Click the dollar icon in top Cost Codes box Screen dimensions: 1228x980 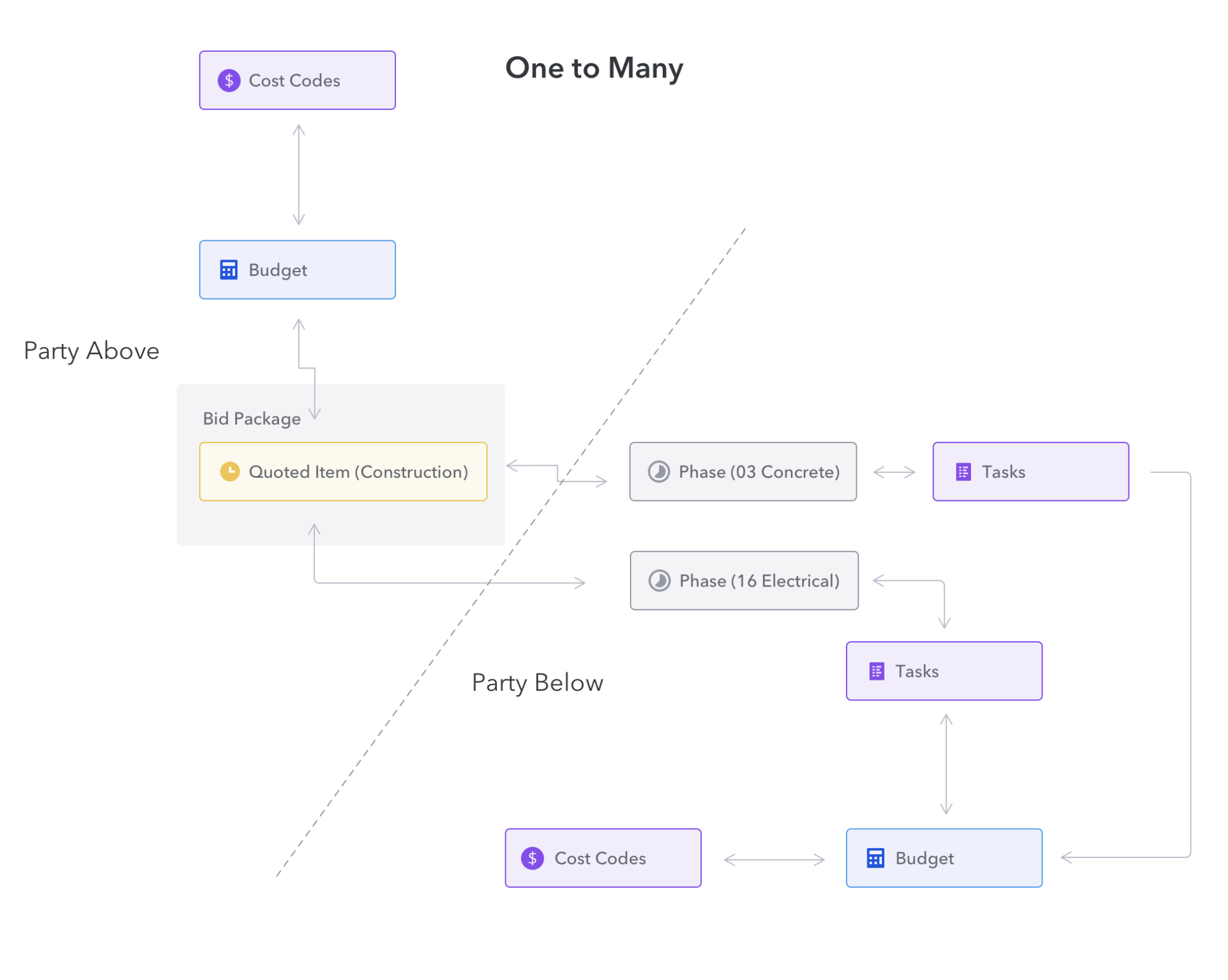coord(229,81)
